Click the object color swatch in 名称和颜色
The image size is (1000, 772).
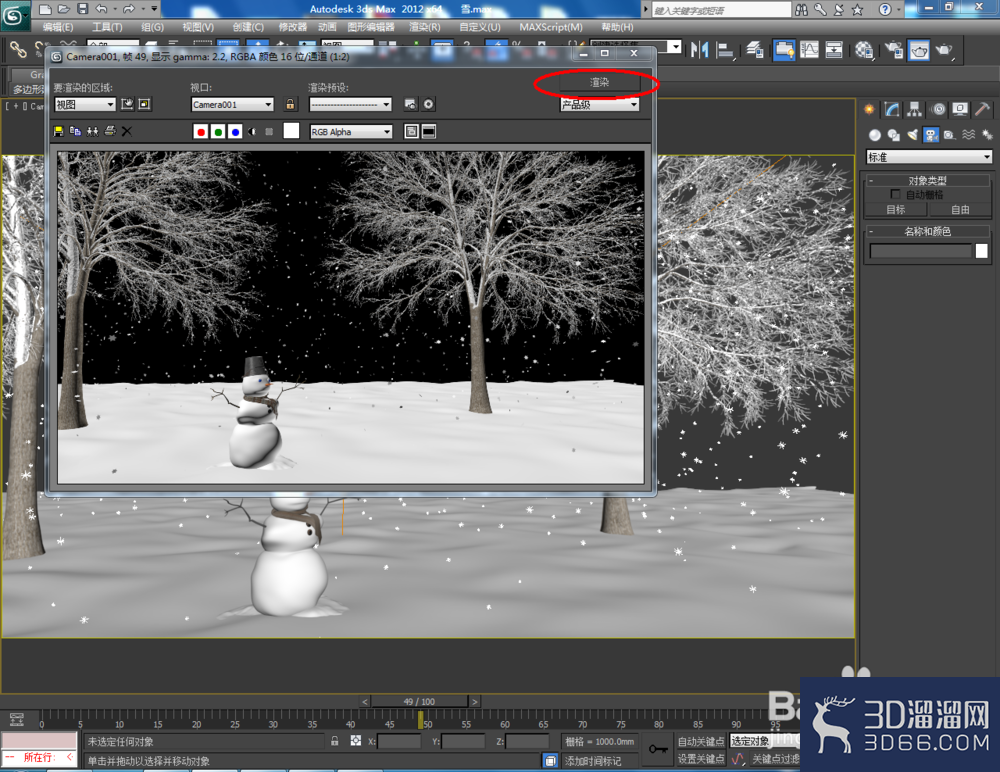coord(982,251)
